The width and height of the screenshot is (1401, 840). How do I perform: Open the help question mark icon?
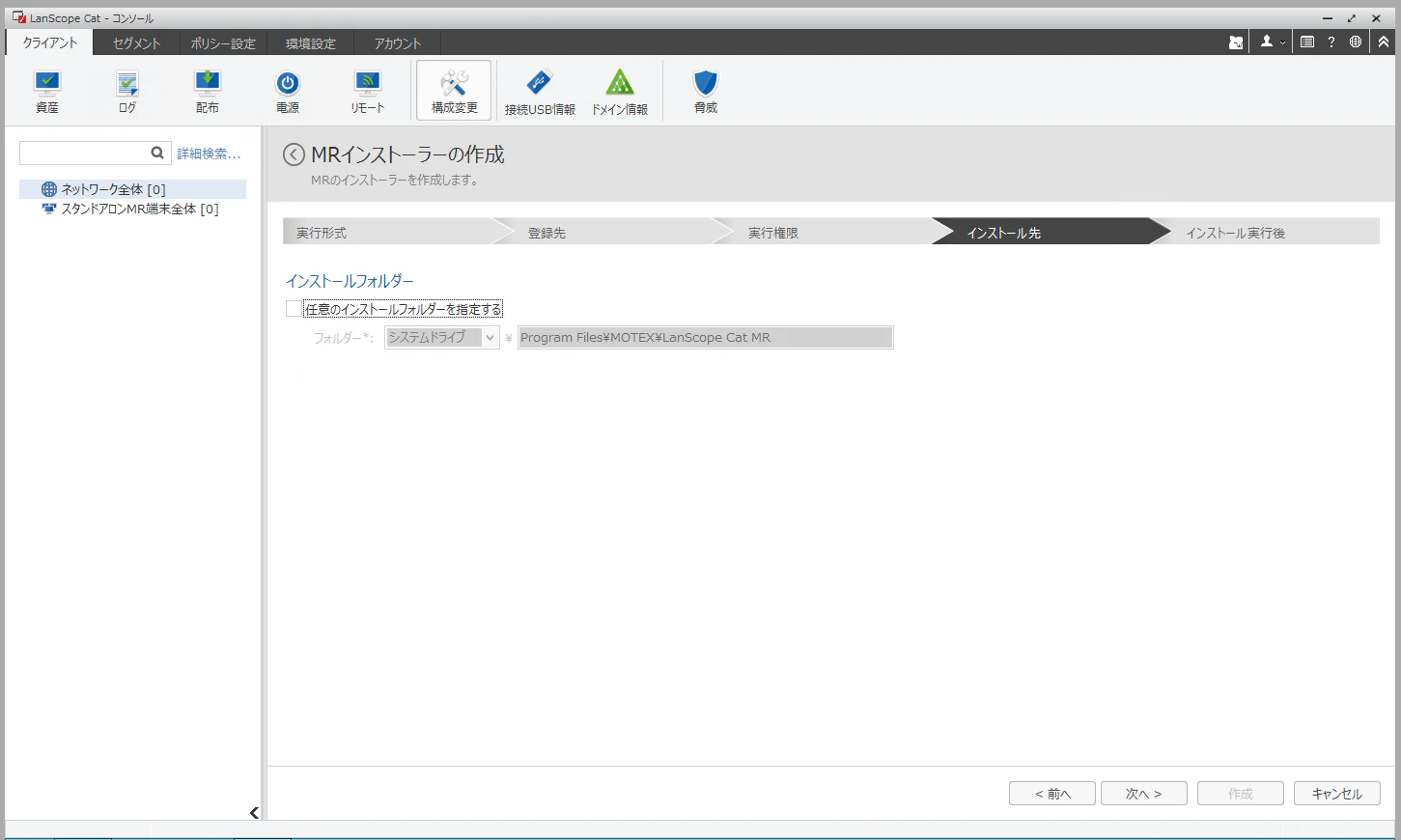pyautogui.click(x=1331, y=42)
